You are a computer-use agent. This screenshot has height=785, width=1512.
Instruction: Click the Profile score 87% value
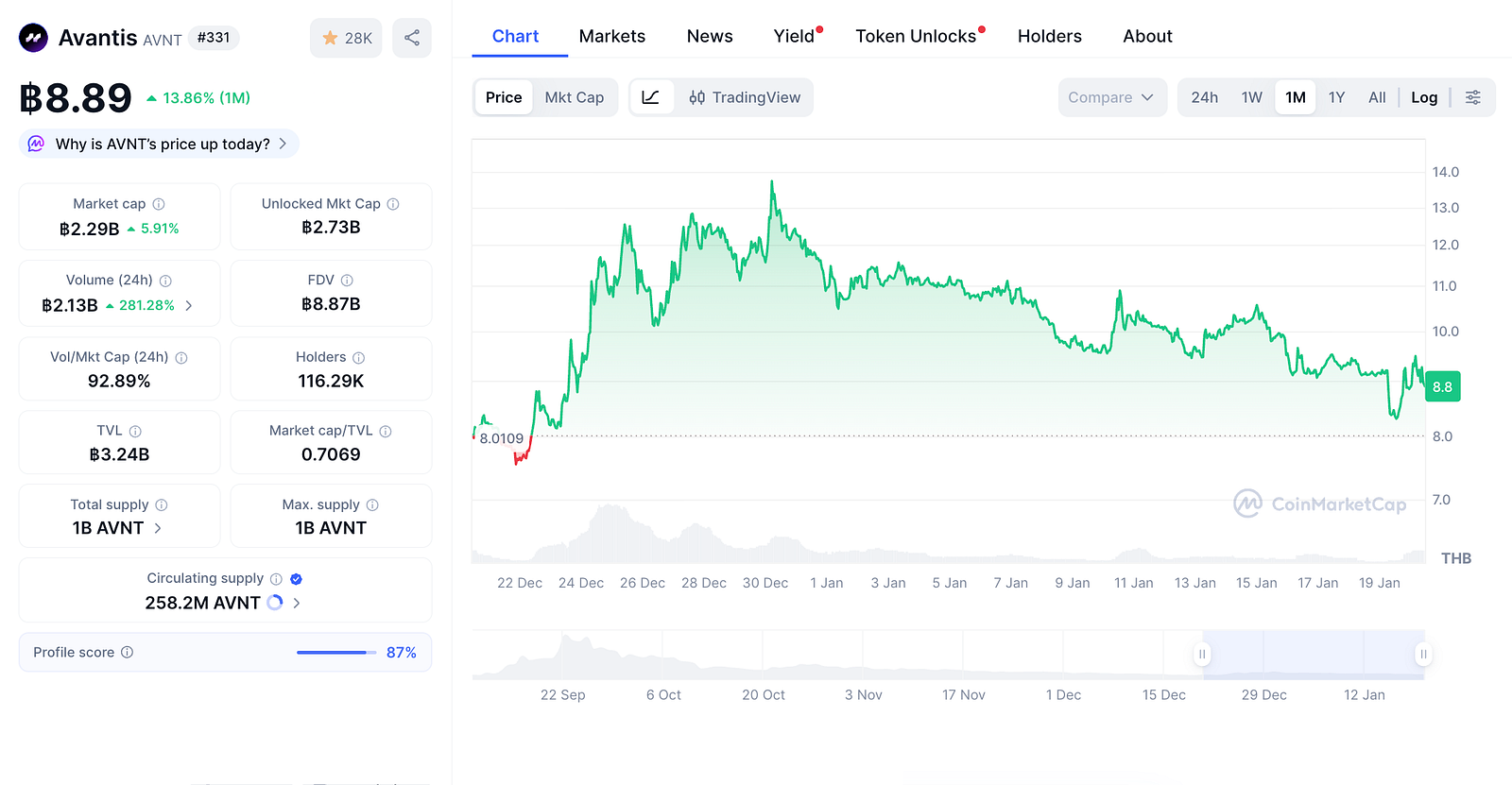402,653
